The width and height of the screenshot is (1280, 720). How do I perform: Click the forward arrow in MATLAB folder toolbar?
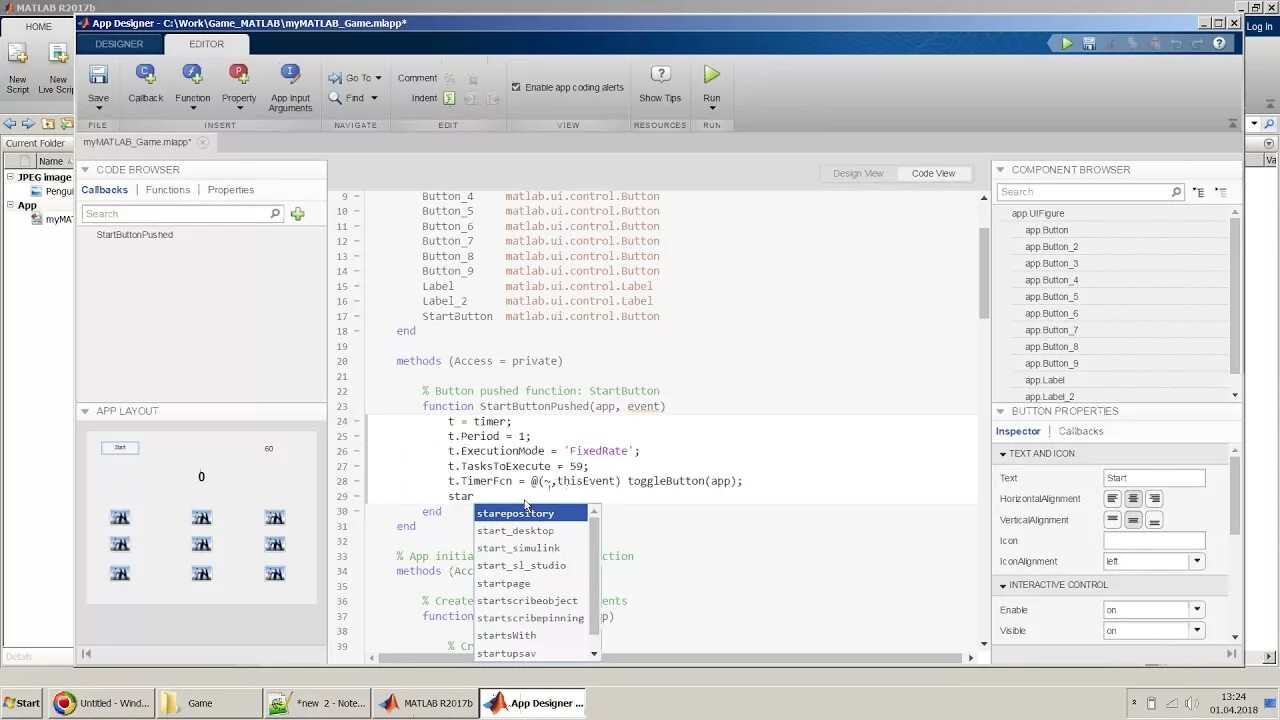click(x=28, y=124)
